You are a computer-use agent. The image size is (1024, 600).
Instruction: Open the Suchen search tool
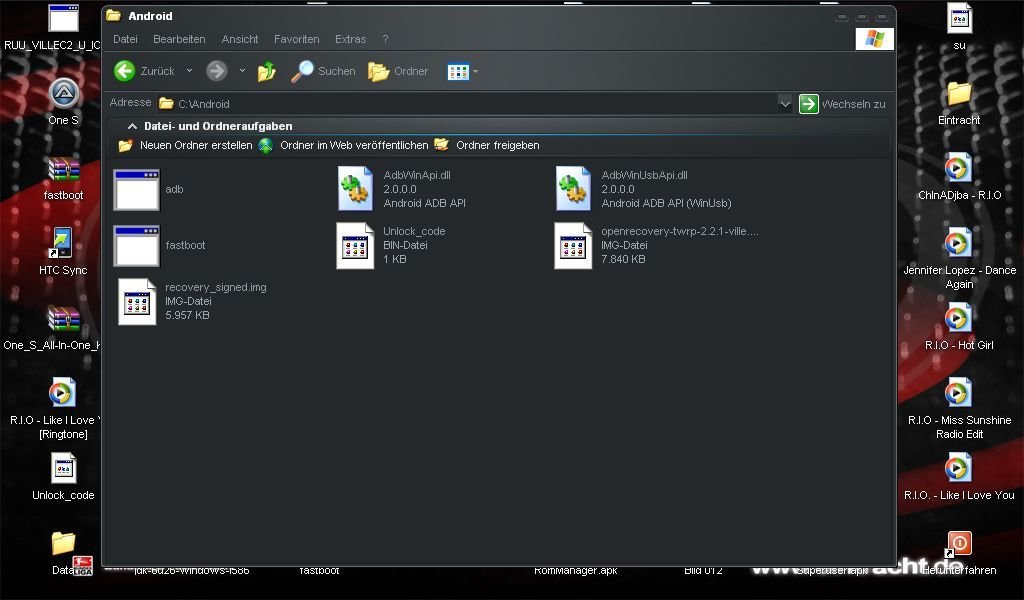323,71
